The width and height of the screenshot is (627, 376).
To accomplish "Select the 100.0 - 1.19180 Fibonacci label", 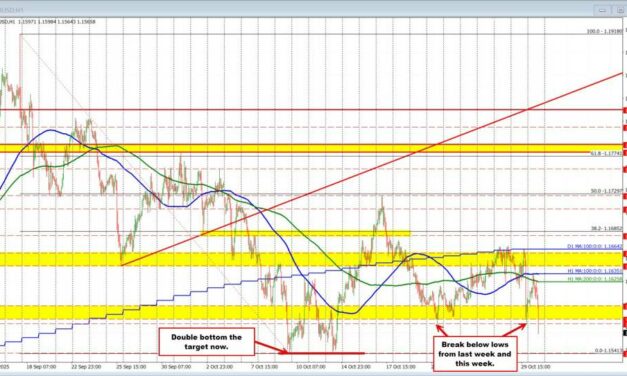I will pyautogui.click(x=605, y=31).
